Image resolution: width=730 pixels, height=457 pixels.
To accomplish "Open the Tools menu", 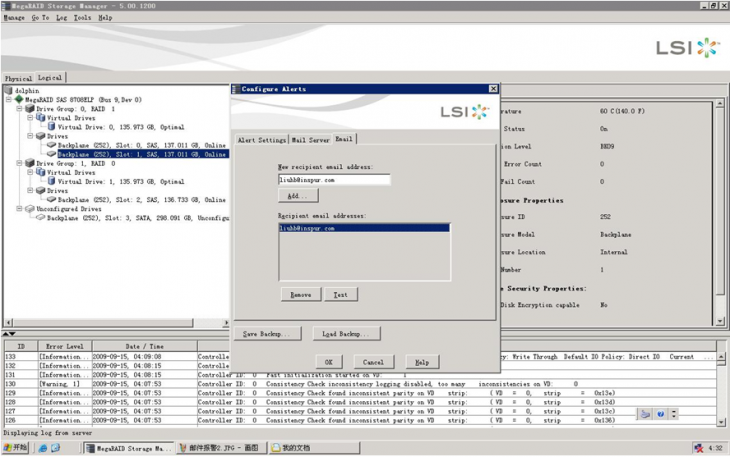I will click(82, 18).
